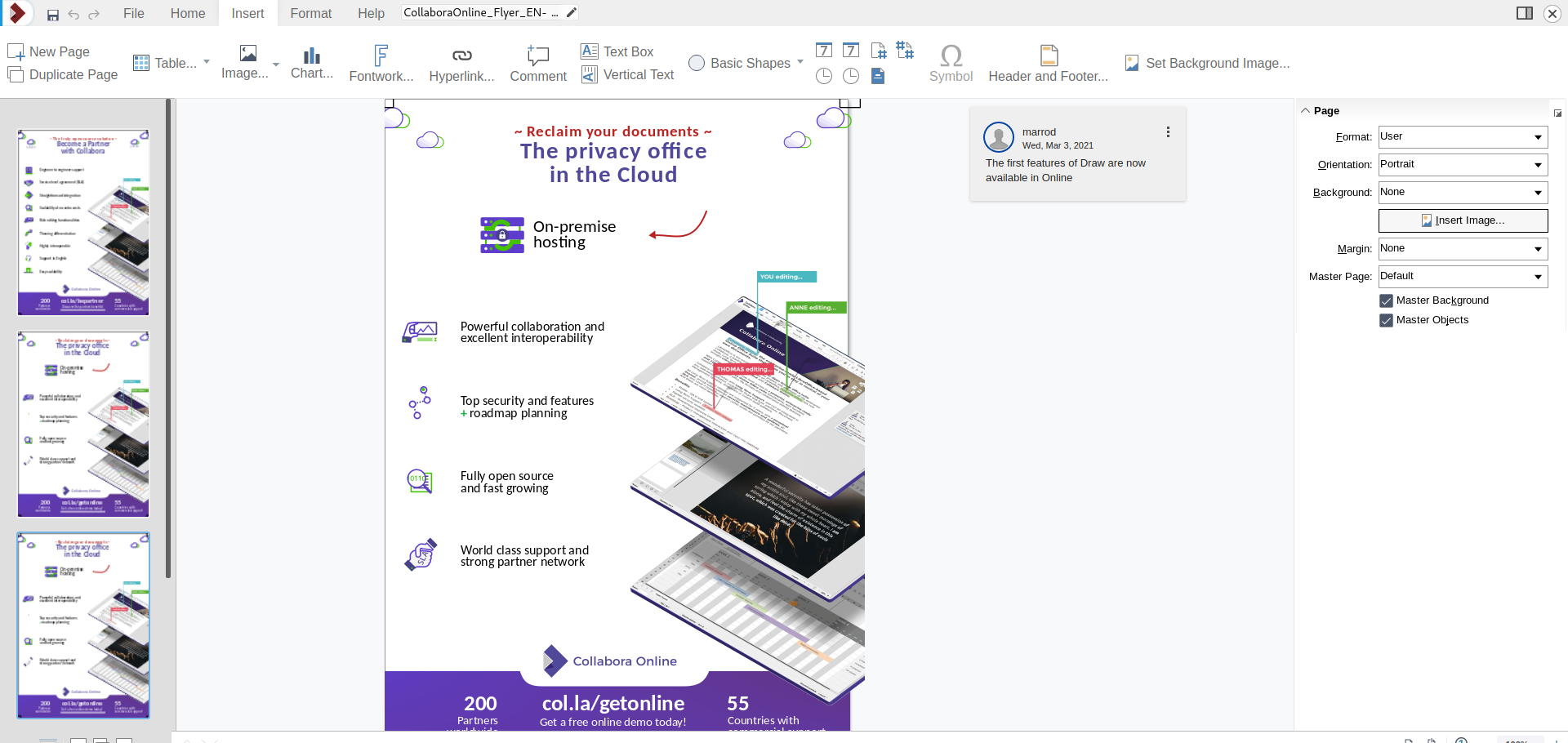The image size is (1568, 743).
Task: Switch to the Insert tab
Action: (247, 13)
